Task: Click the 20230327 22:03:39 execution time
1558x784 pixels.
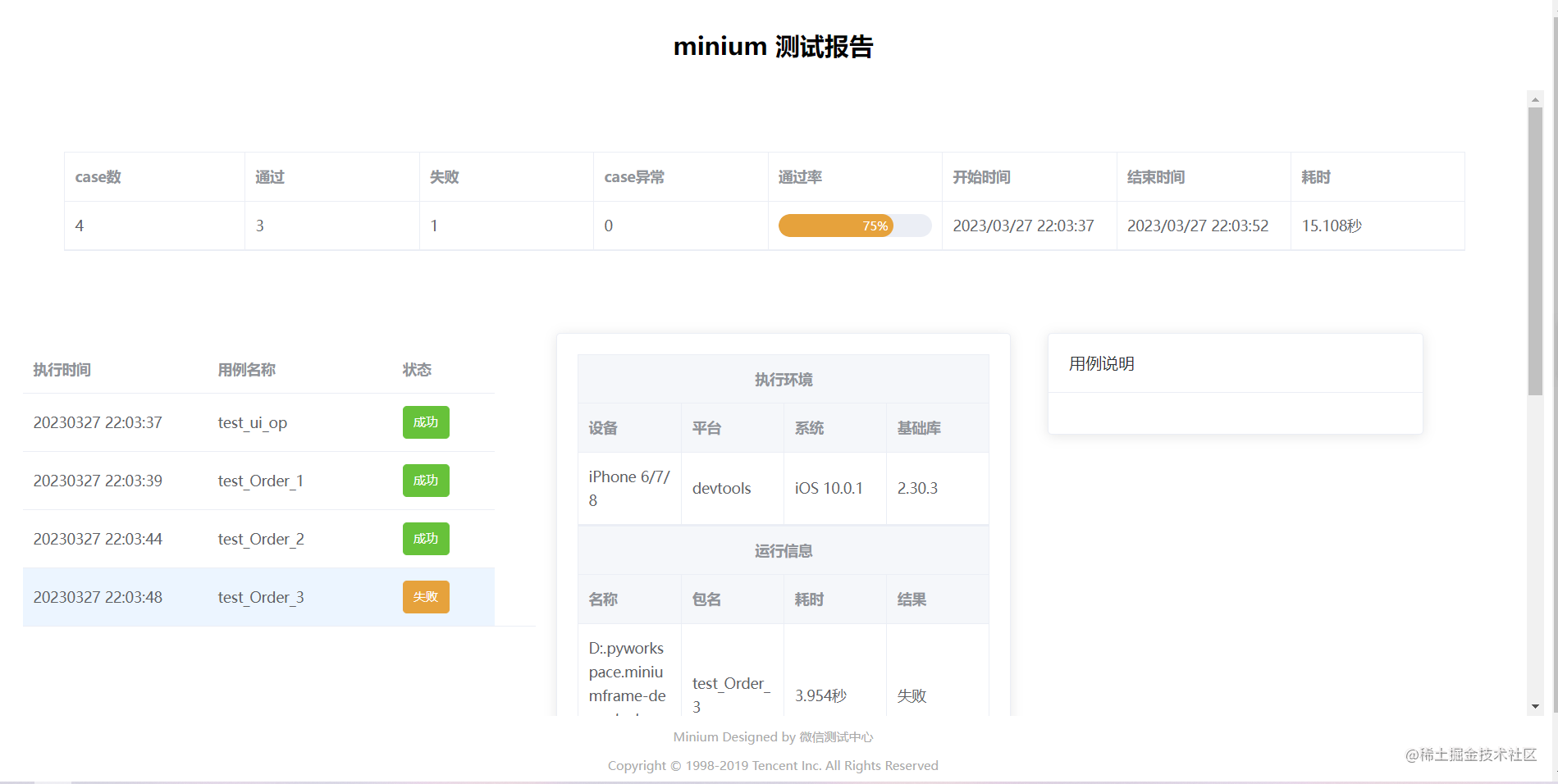Action: click(98, 481)
